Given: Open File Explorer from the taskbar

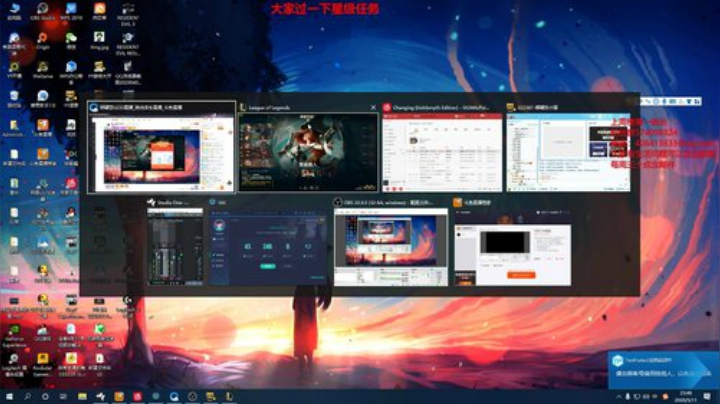Looking at the screenshot, I should [x=82, y=396].
